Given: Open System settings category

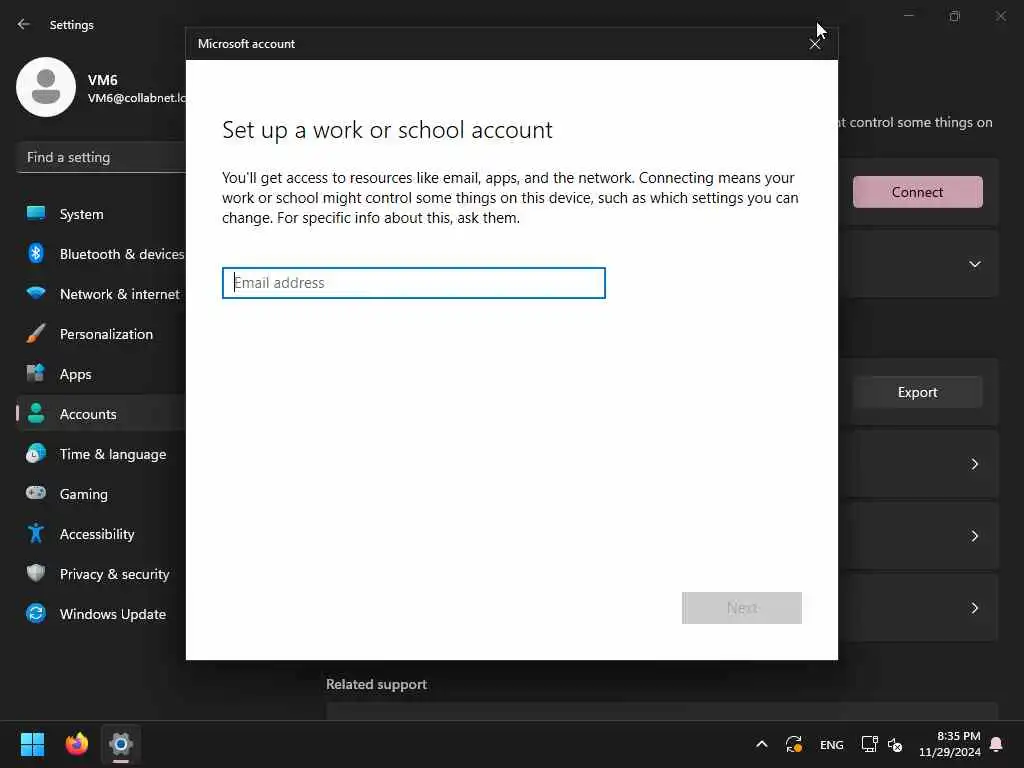Looking at the screenshot, I should click(101, 214).
